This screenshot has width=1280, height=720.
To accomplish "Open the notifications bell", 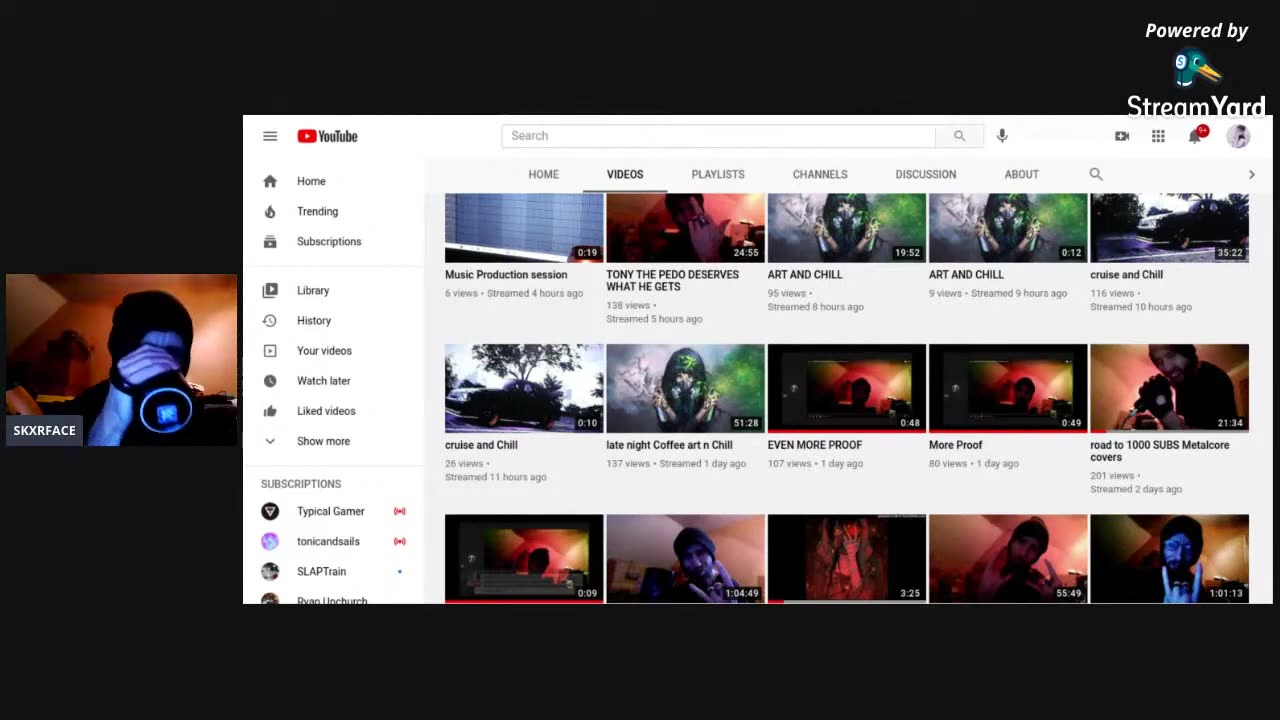I will [x=1195, y=136].
